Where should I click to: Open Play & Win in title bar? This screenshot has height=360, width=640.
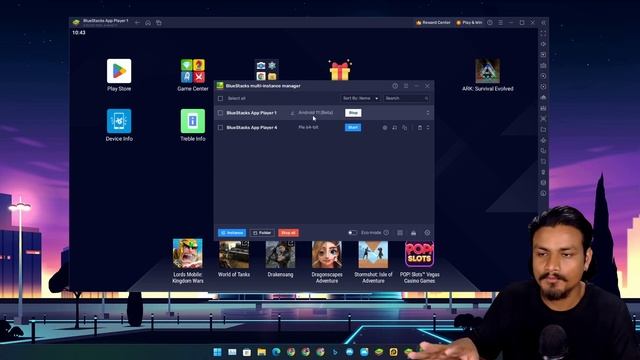(x=469, y=22)
